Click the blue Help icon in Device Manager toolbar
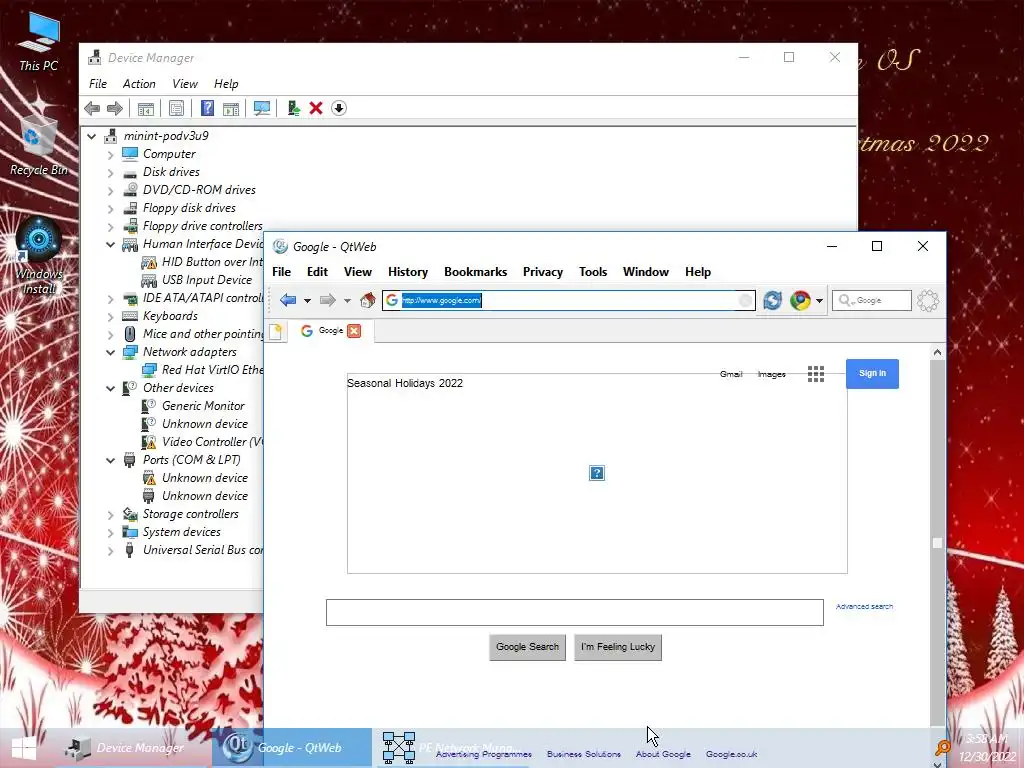 coord(207,108)
